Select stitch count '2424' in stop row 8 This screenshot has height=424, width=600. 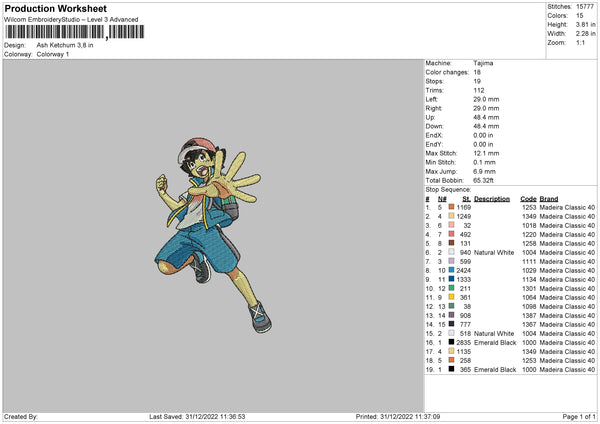463,270
